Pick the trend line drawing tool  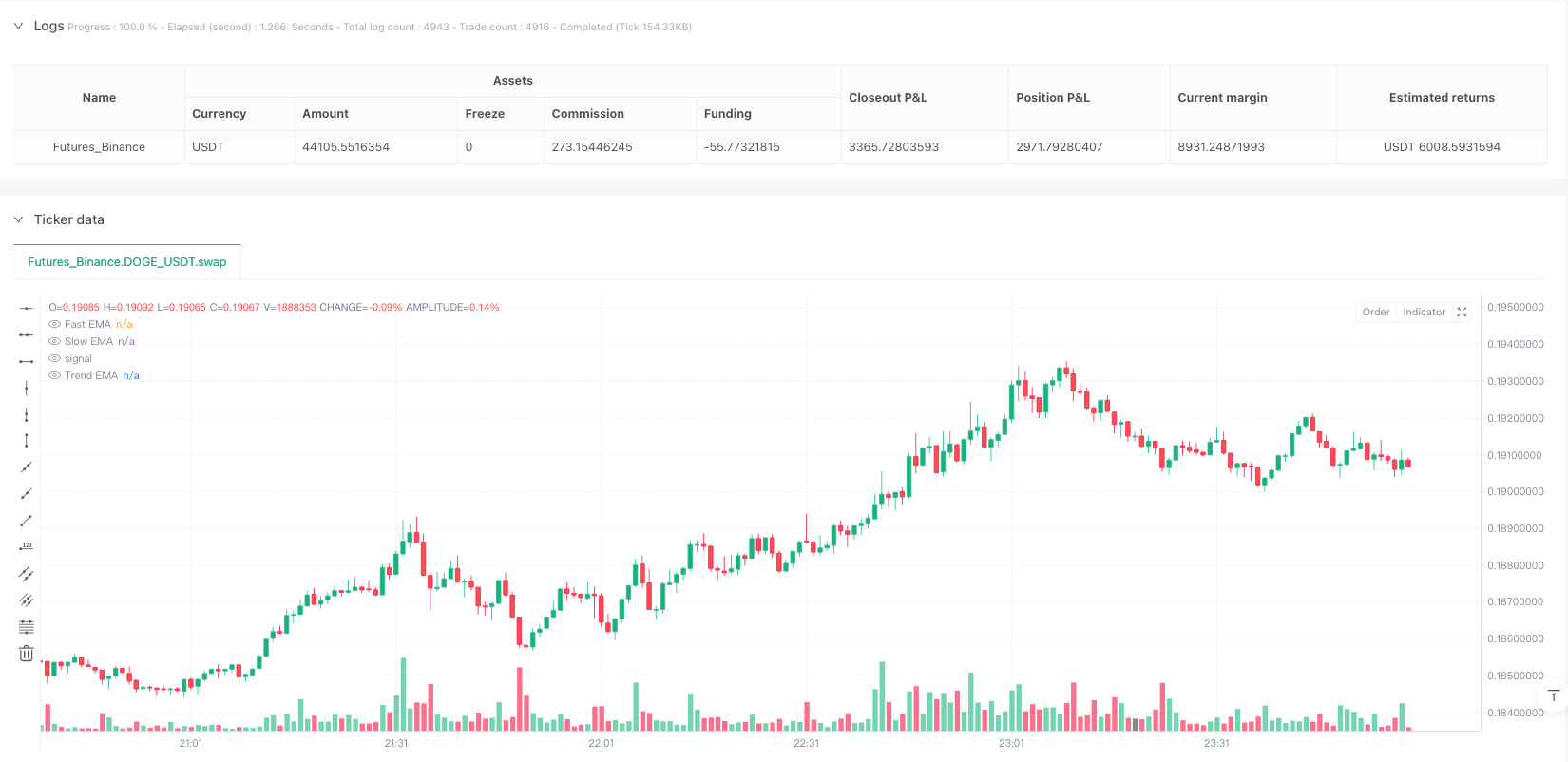26,520
